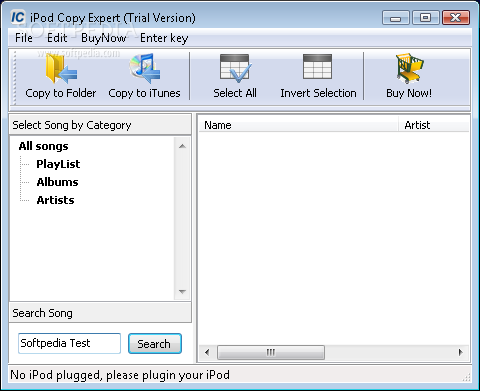Click the Search button
The width and height of the screenshot is (480, 391).
coord(155,344)
